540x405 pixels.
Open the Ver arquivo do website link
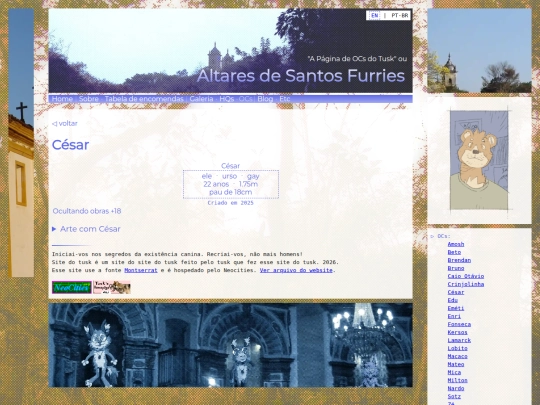(x=296, y=270)
